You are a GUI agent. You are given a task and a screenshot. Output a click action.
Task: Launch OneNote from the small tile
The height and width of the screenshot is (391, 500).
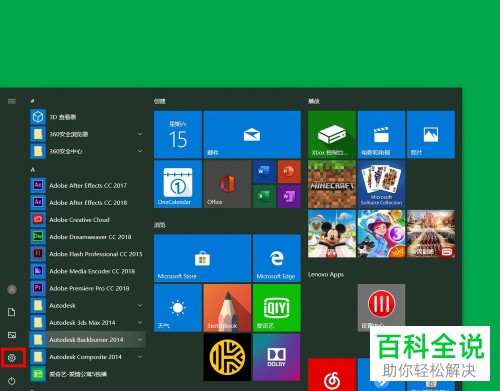point(289,196)
